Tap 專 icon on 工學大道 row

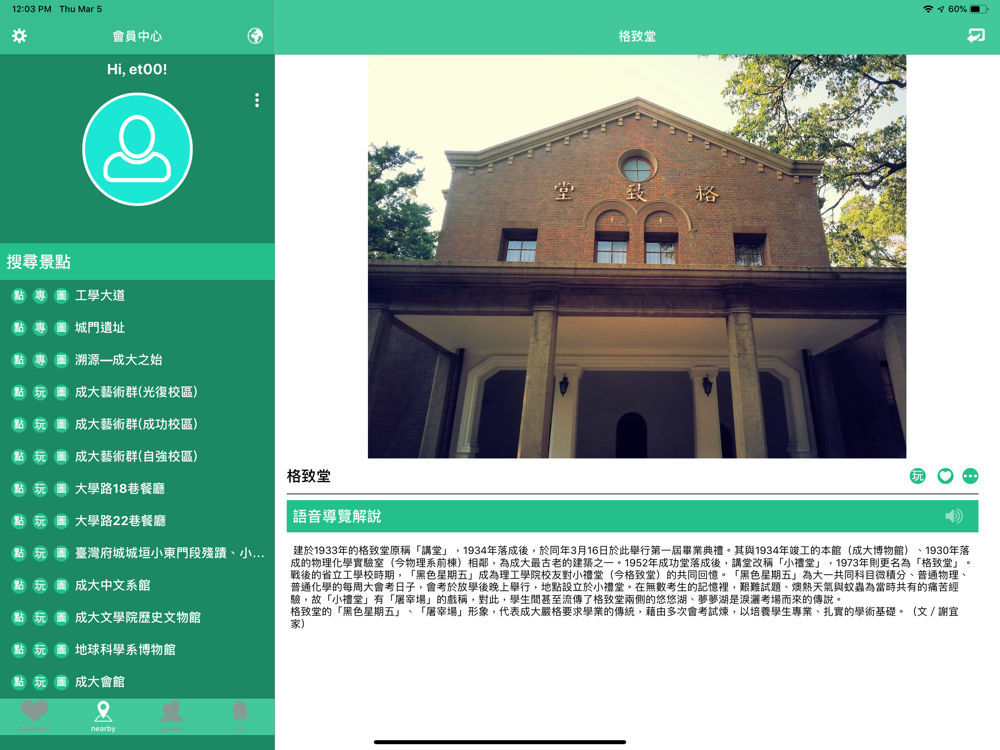coord(40,295)
